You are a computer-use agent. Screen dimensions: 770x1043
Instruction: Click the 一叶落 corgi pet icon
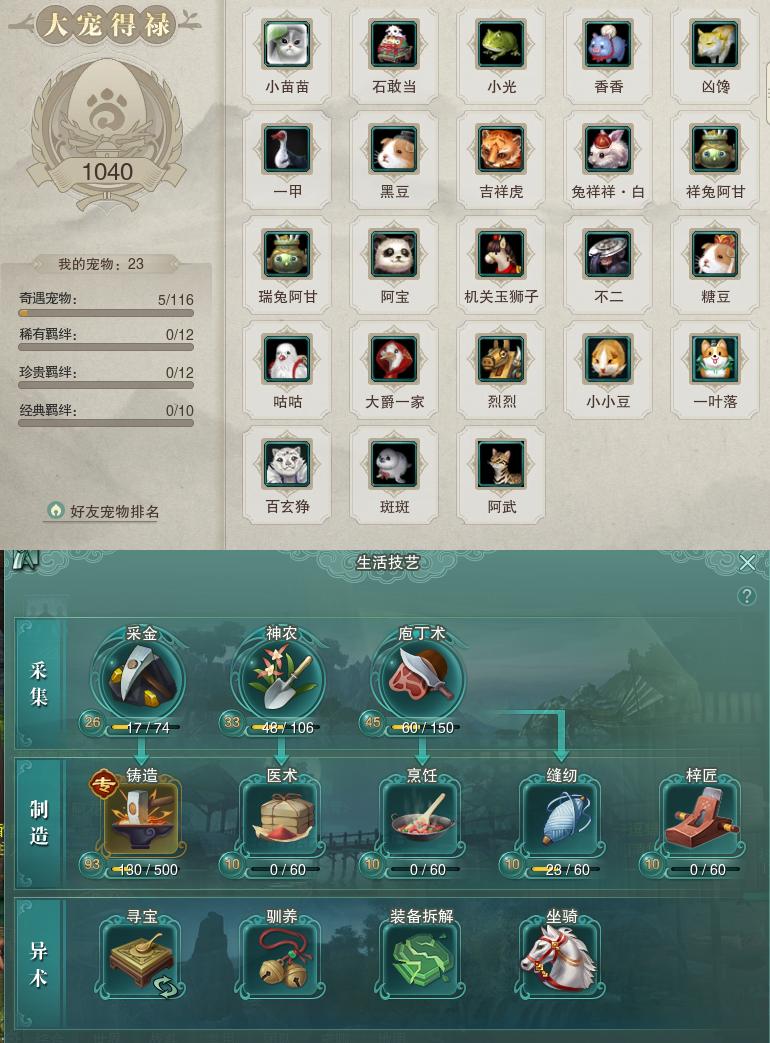pyautogui.click(x=715, y=360)
